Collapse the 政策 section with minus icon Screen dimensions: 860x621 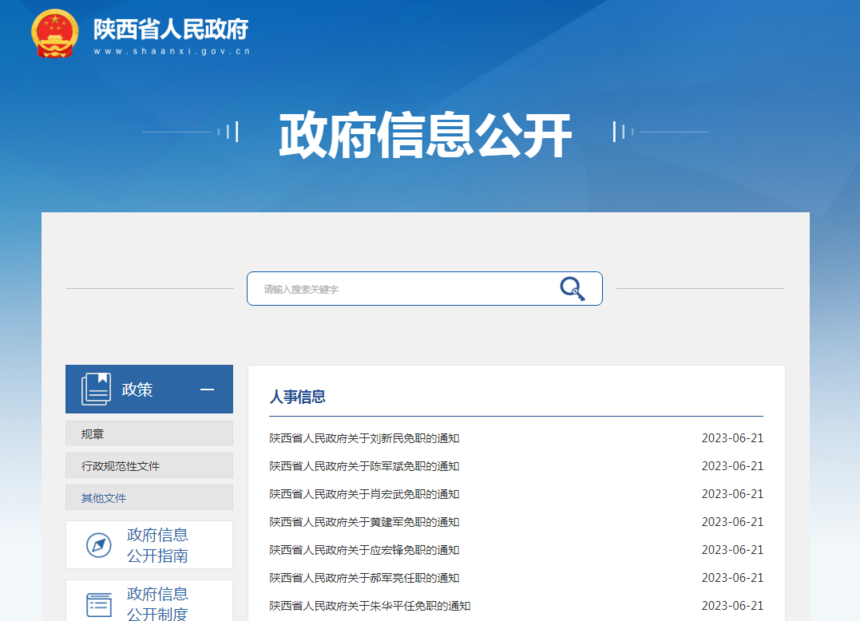[207, 389]
